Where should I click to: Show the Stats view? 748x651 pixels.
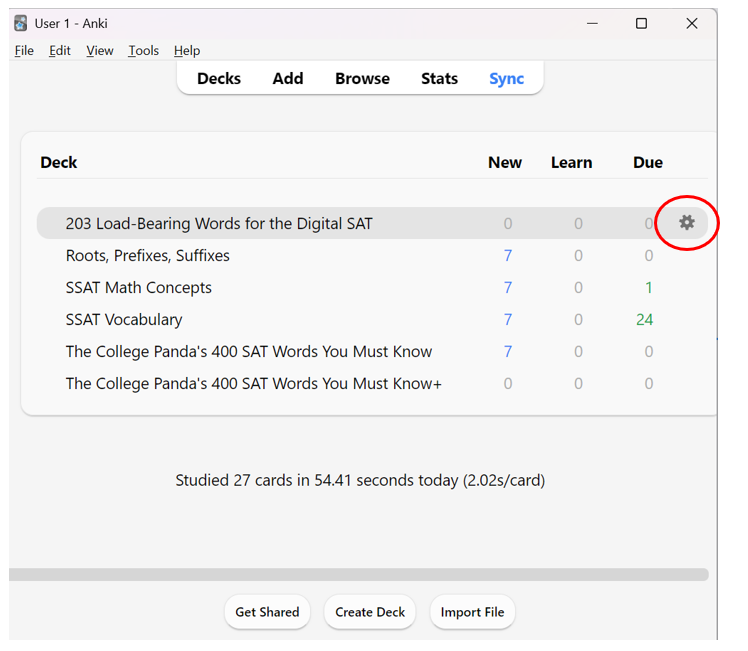[x=439, y=78]
